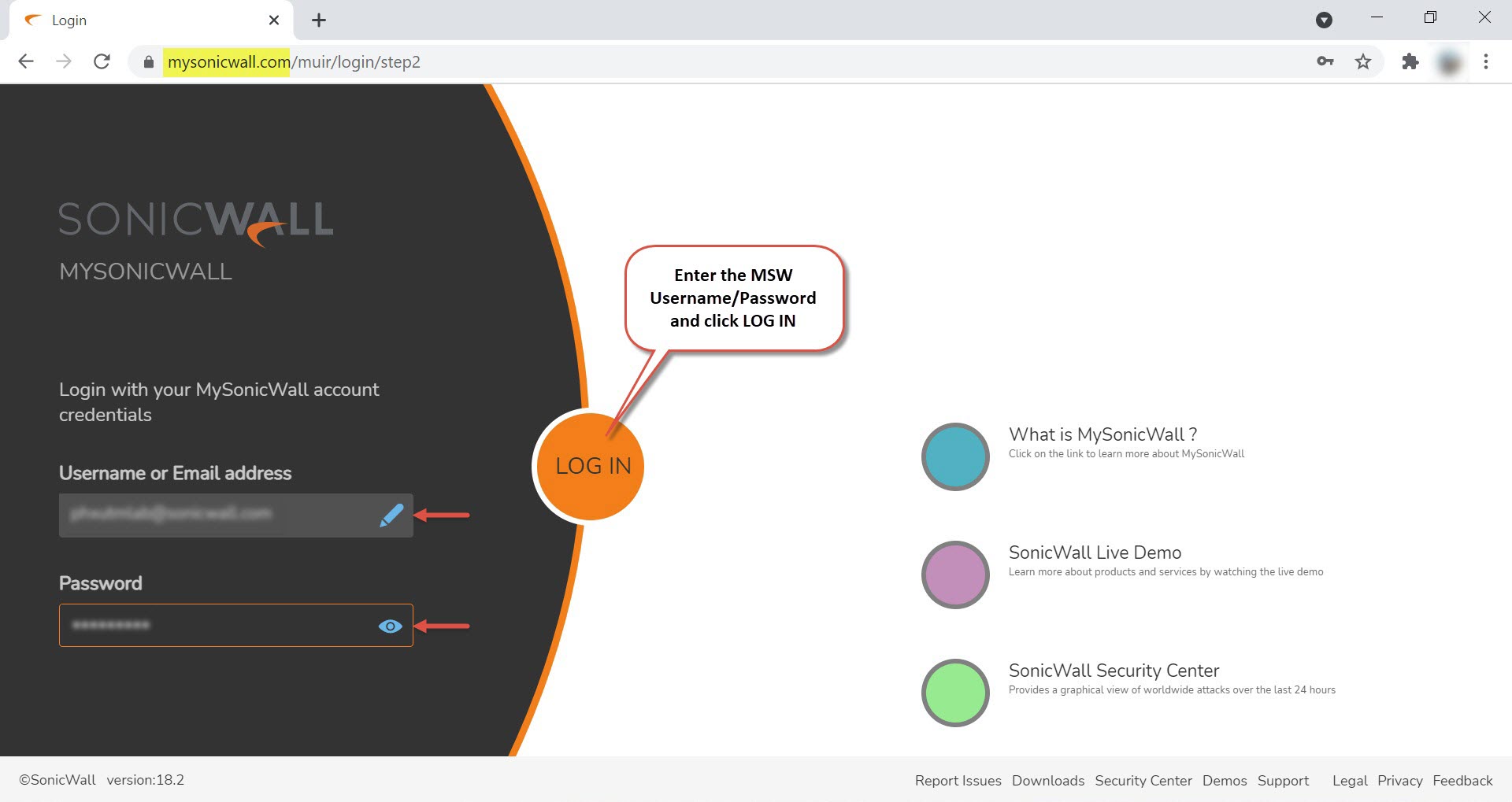Expand the tab search dropdown arrow

pyautogui.click(x=1324, y=20)
